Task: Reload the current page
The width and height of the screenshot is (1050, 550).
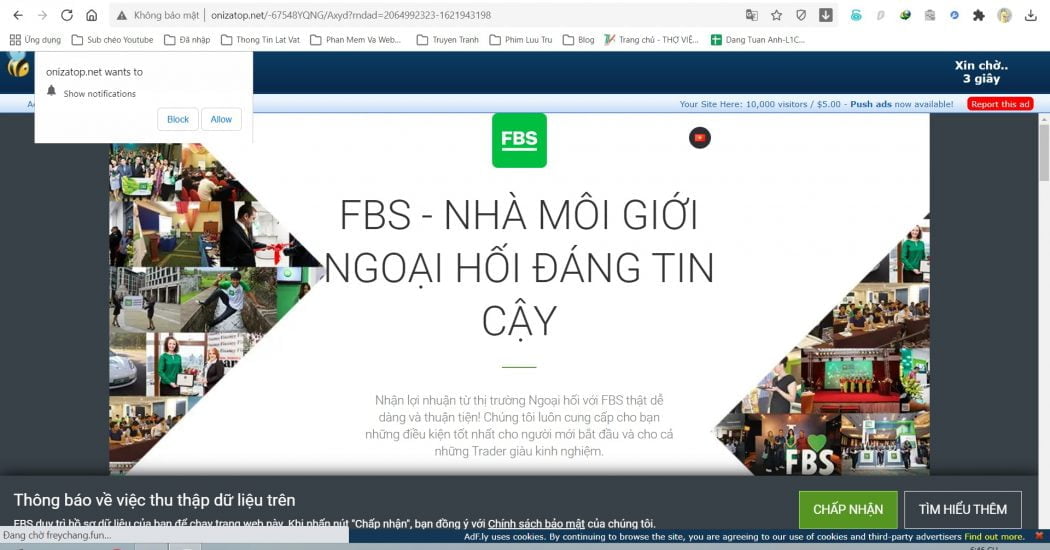Action: [x=67, y=15]
